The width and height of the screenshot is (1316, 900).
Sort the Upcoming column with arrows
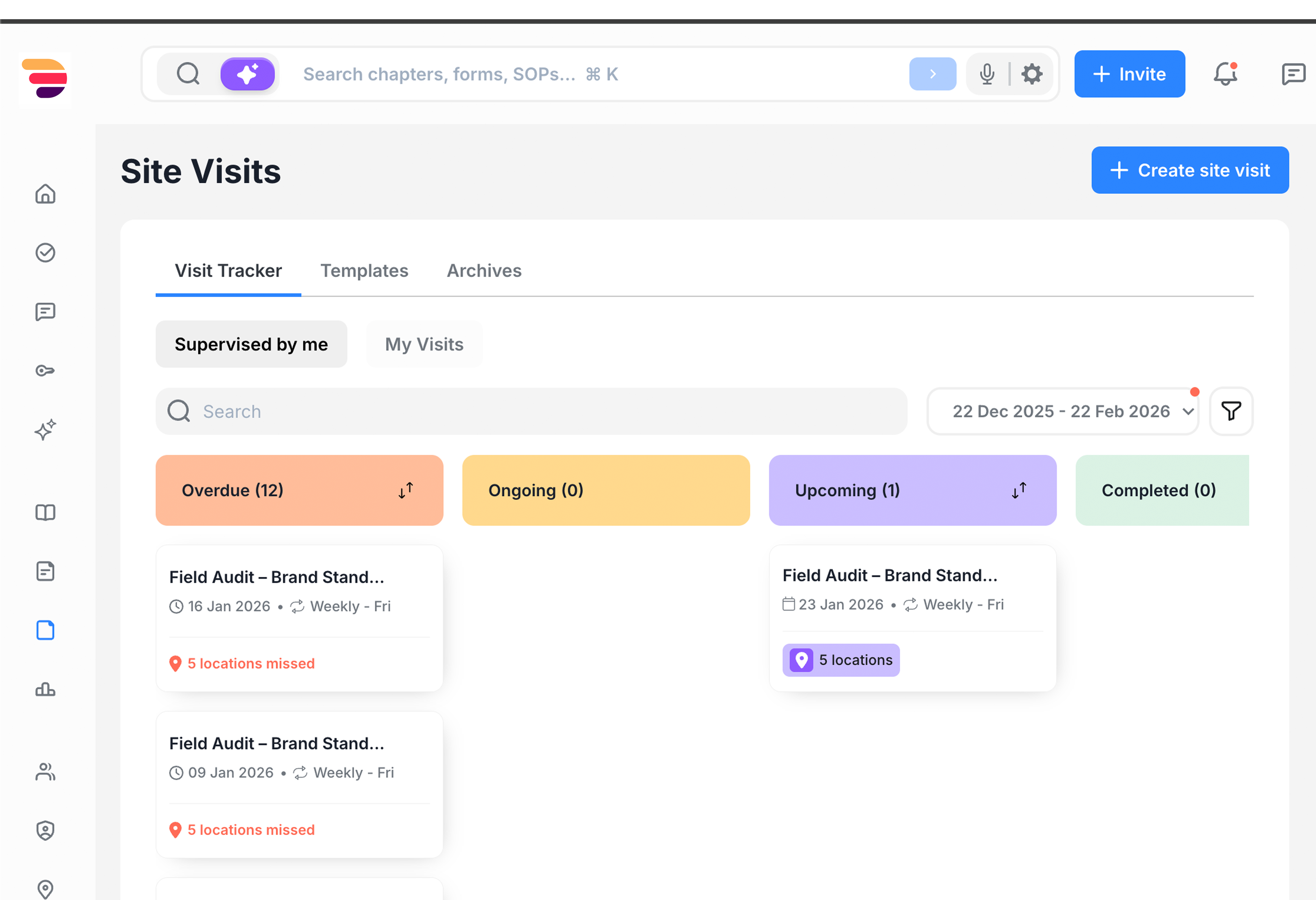(1019, 490)
